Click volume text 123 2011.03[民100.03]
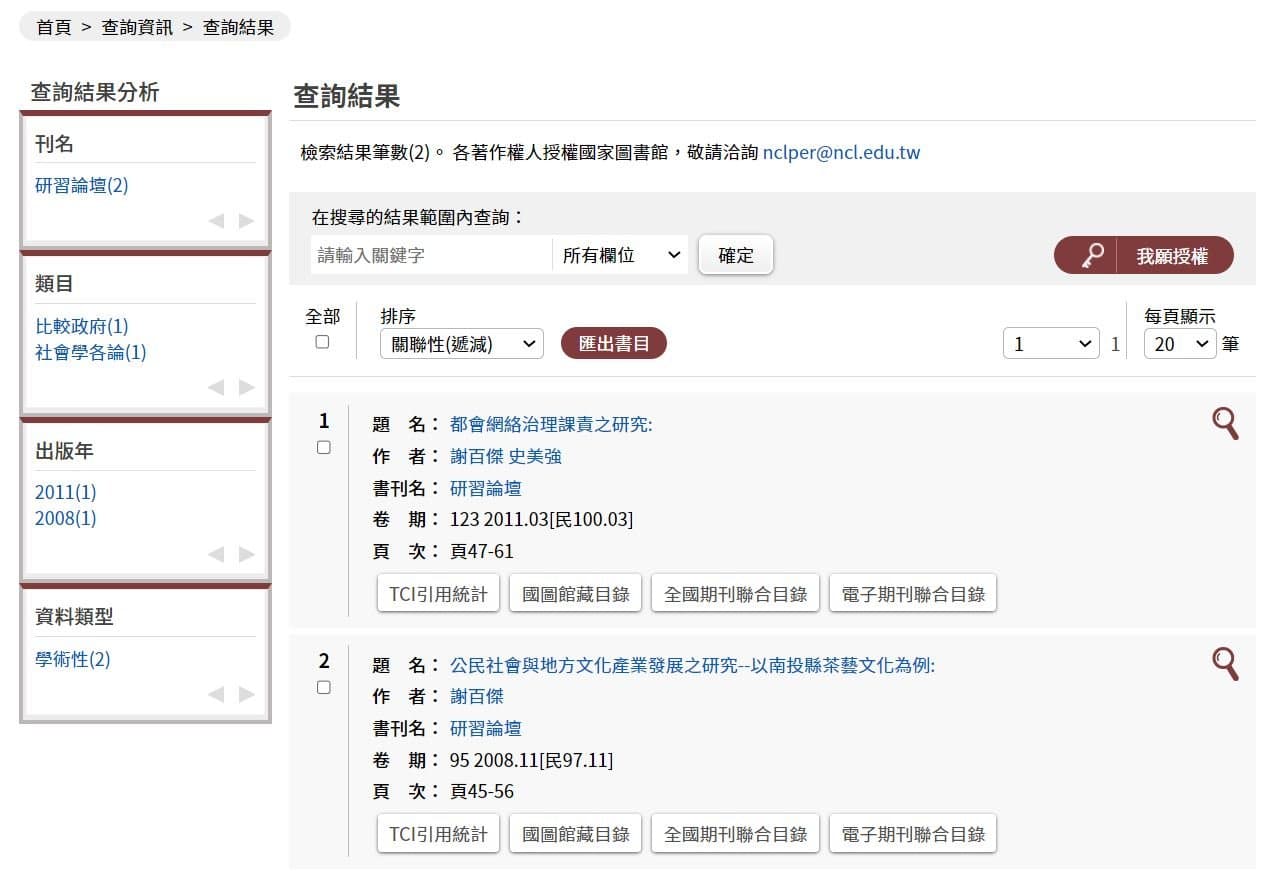The image size is (1266, 878). pos(541,520)
